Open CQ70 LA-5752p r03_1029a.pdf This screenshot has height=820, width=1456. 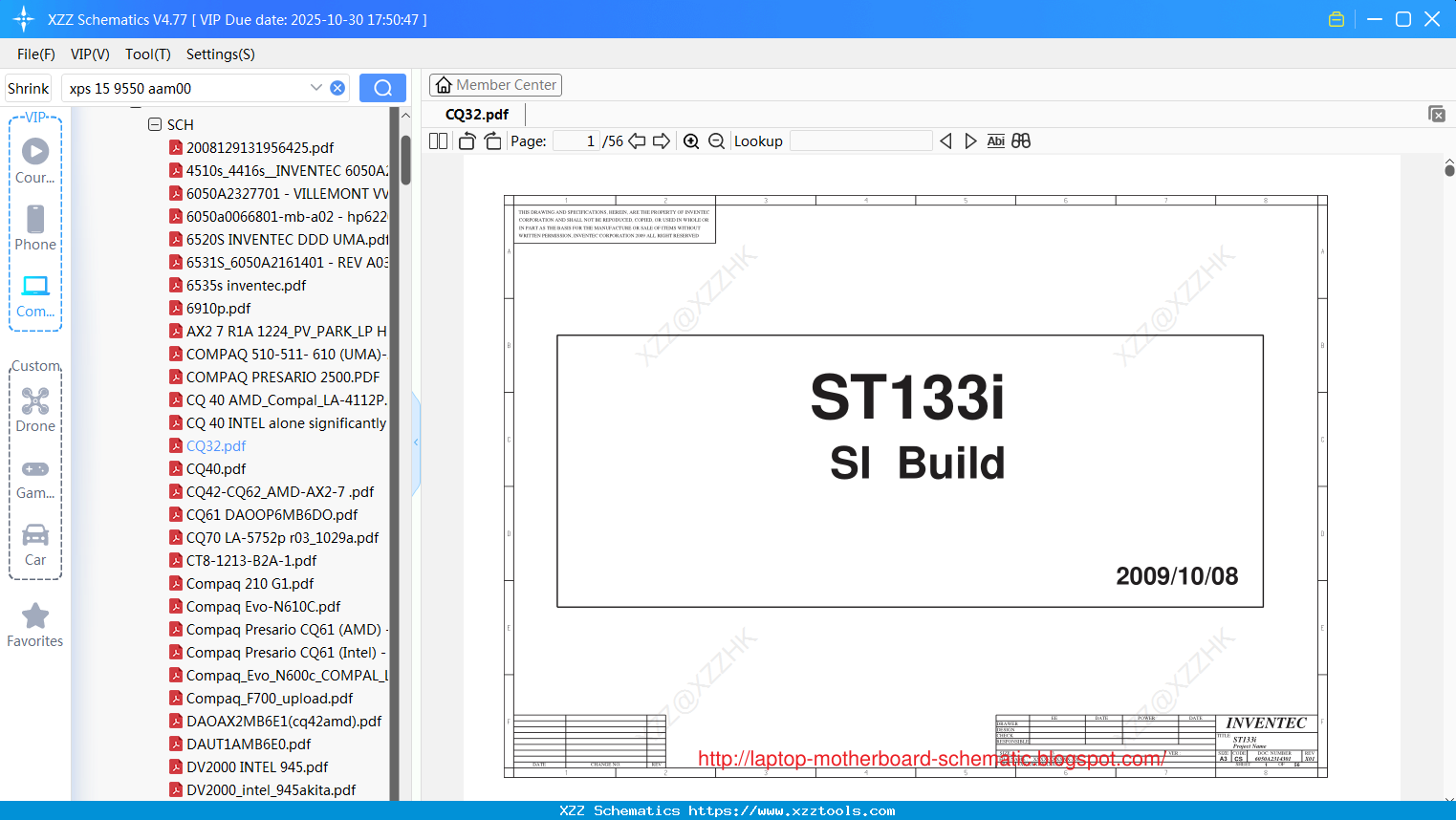(x=282, y=537)
